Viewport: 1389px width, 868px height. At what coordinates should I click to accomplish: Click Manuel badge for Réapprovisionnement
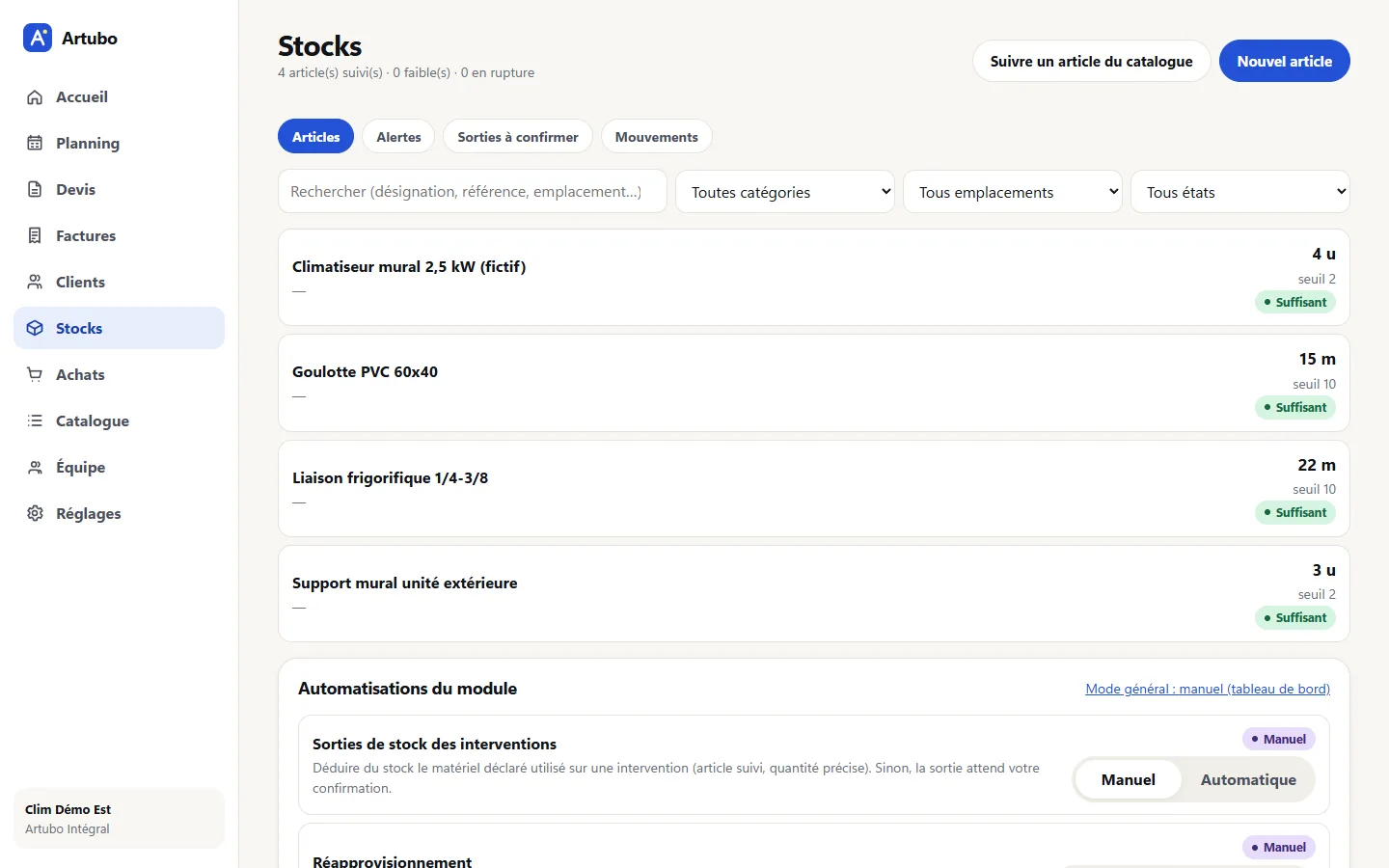(x=1279, y=847)
